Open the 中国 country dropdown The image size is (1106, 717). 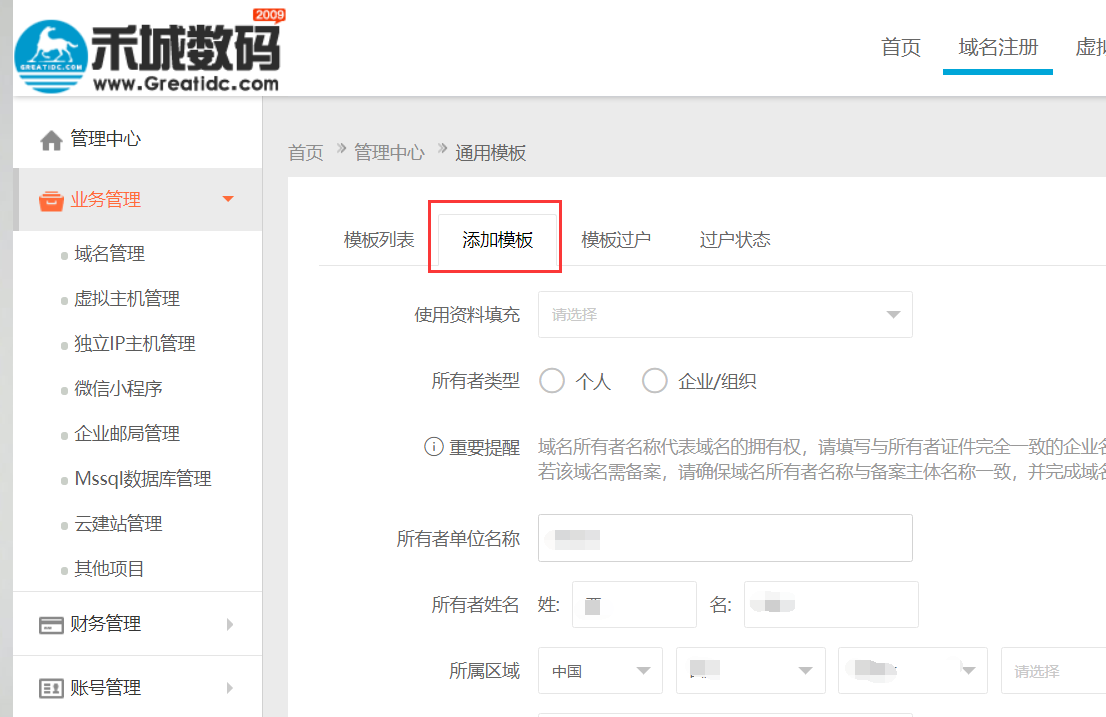[x=600, y=670]
